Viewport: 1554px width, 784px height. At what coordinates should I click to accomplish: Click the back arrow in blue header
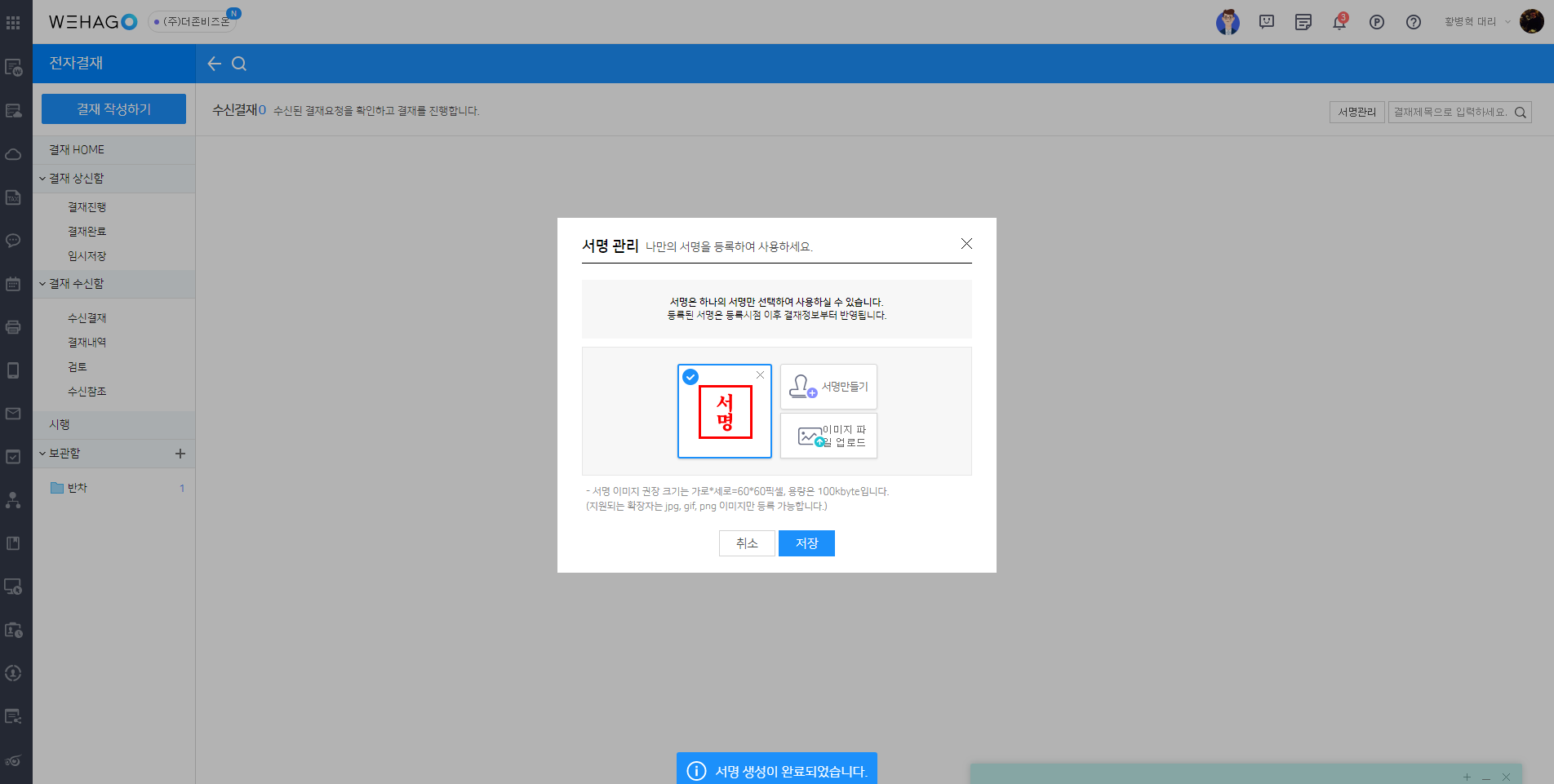214,64
